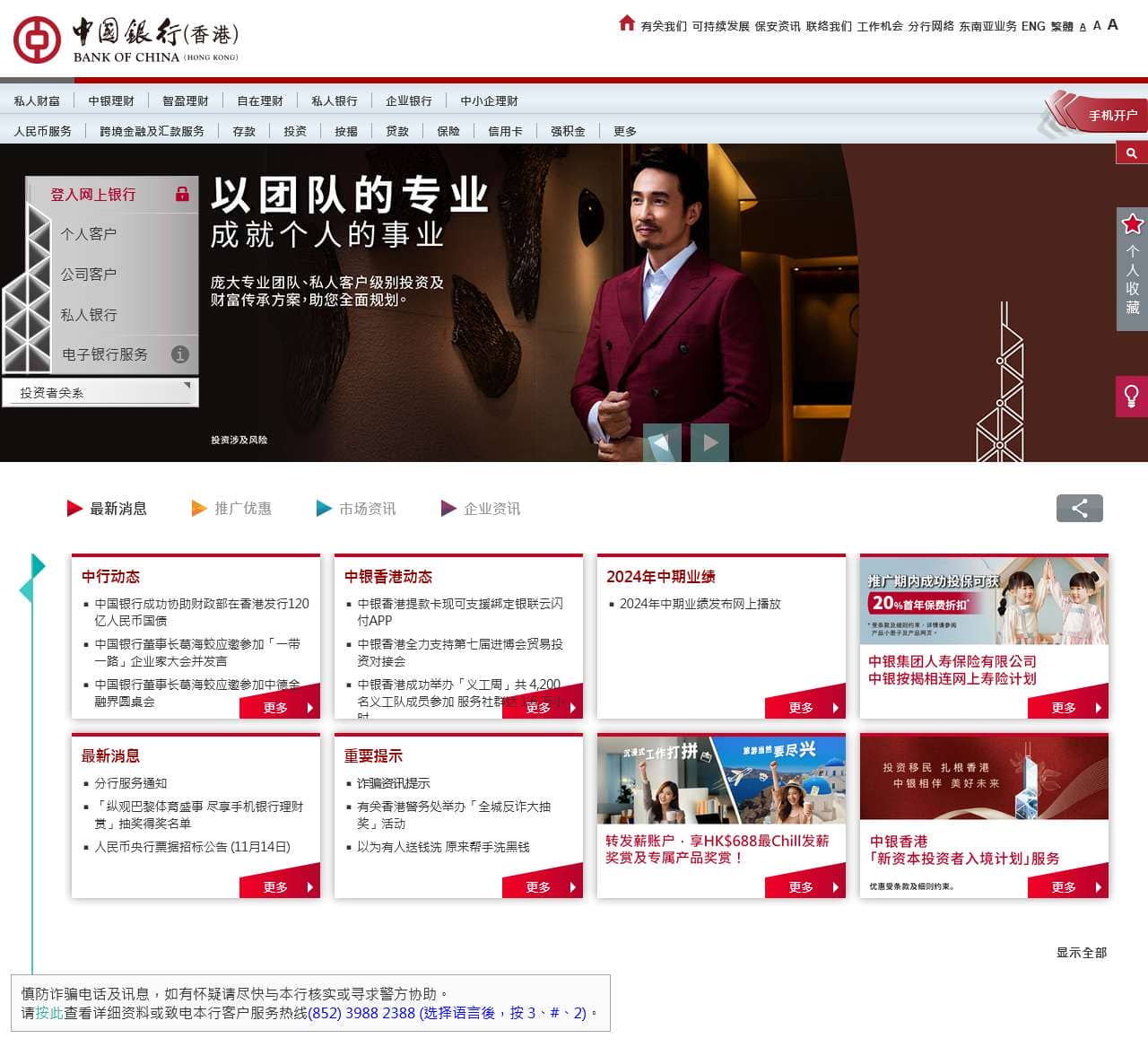Open 智盈理财 menu item

[x=186, y=100]
